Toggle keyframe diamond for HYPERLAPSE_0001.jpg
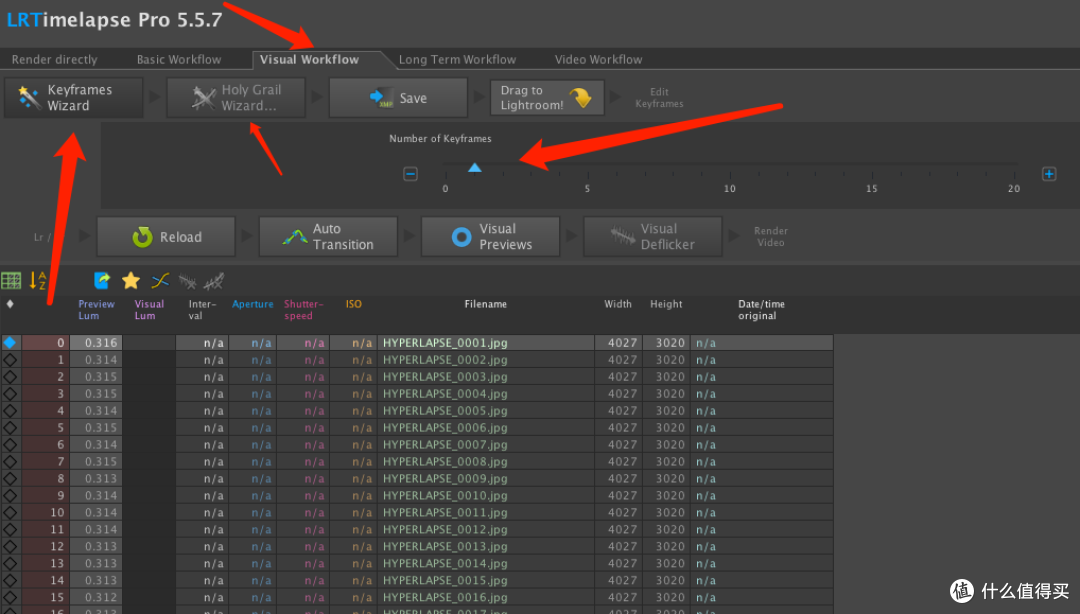 tap(10, 342)
